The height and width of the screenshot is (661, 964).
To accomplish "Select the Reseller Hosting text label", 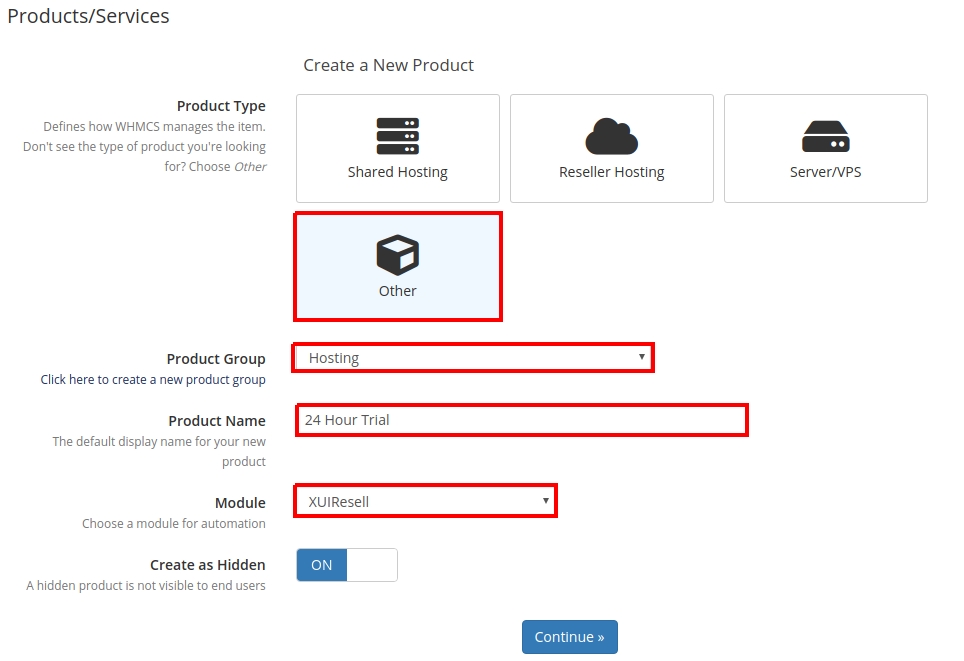I will tap(611, 172).
